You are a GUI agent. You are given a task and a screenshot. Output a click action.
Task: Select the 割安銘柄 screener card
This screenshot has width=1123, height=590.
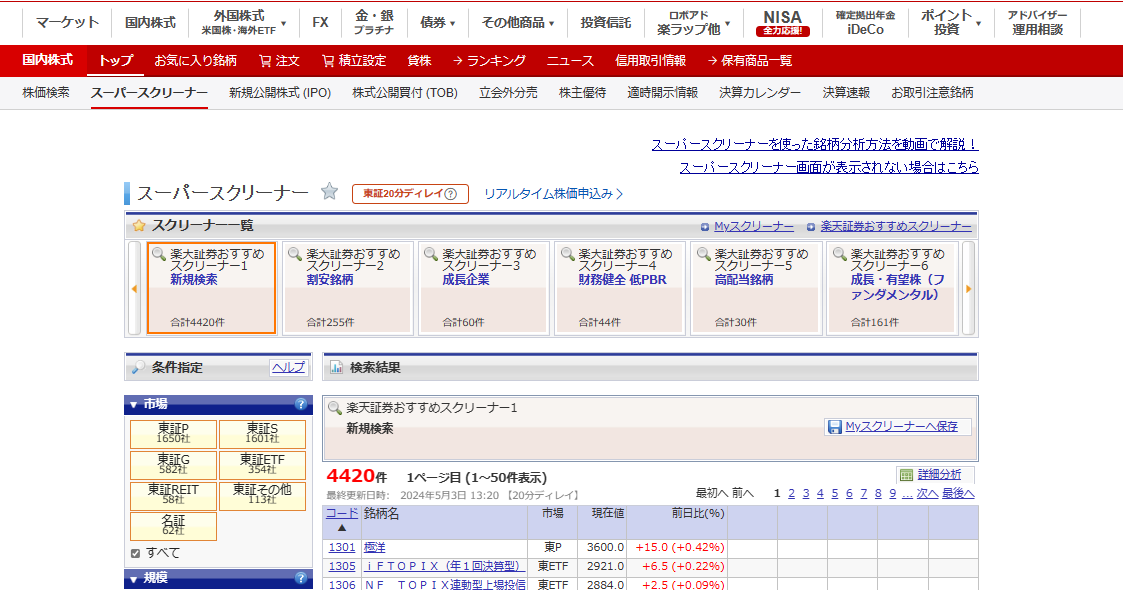(x=347, y=289)
